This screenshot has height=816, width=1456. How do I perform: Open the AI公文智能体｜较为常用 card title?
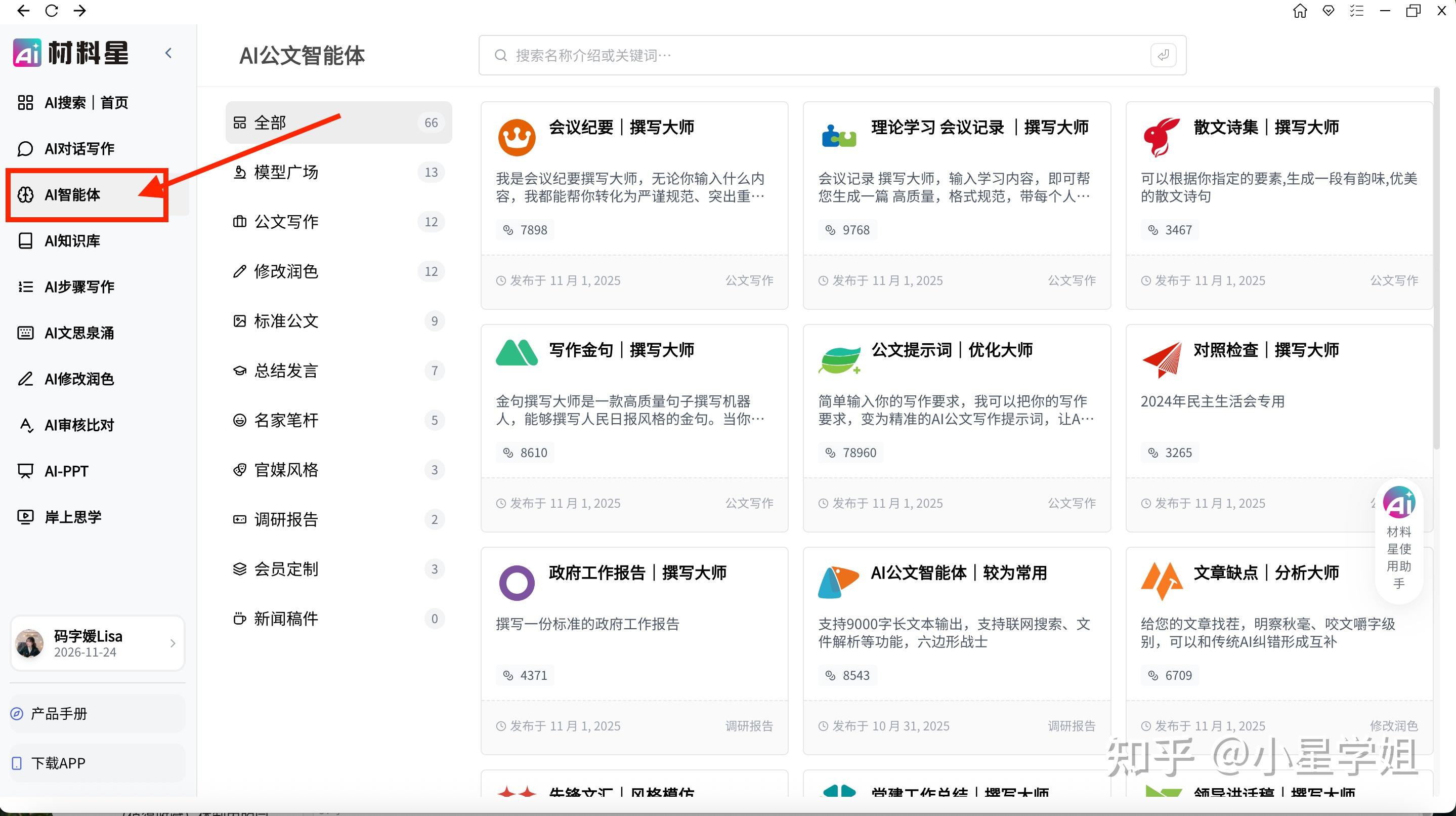click(x=959, y=573)
